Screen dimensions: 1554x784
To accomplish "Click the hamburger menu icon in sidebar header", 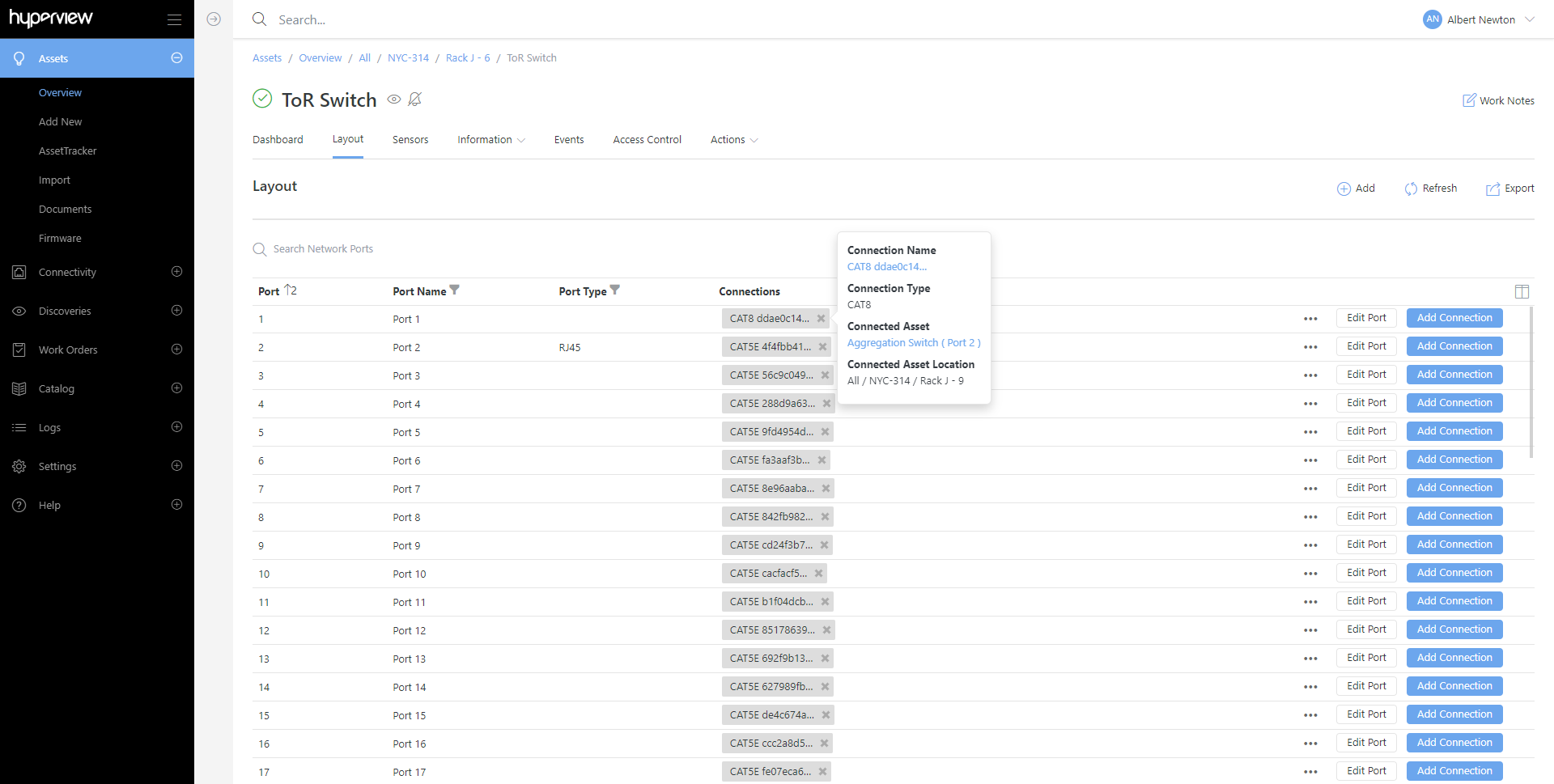I will [x=174, y=19].
